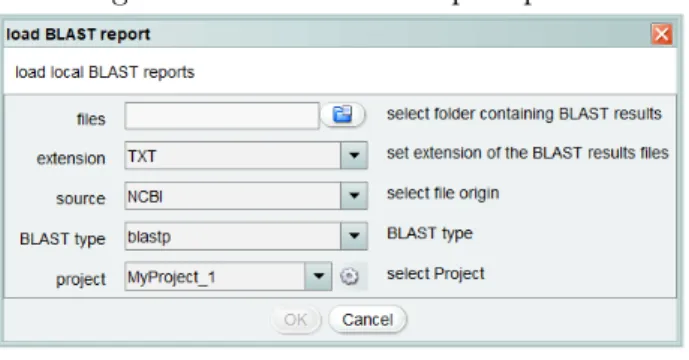Viewport: 689px width, 360px height.
Task: Select the blastp type combo box
Action: pyautogui.click(x=246, y=236)
